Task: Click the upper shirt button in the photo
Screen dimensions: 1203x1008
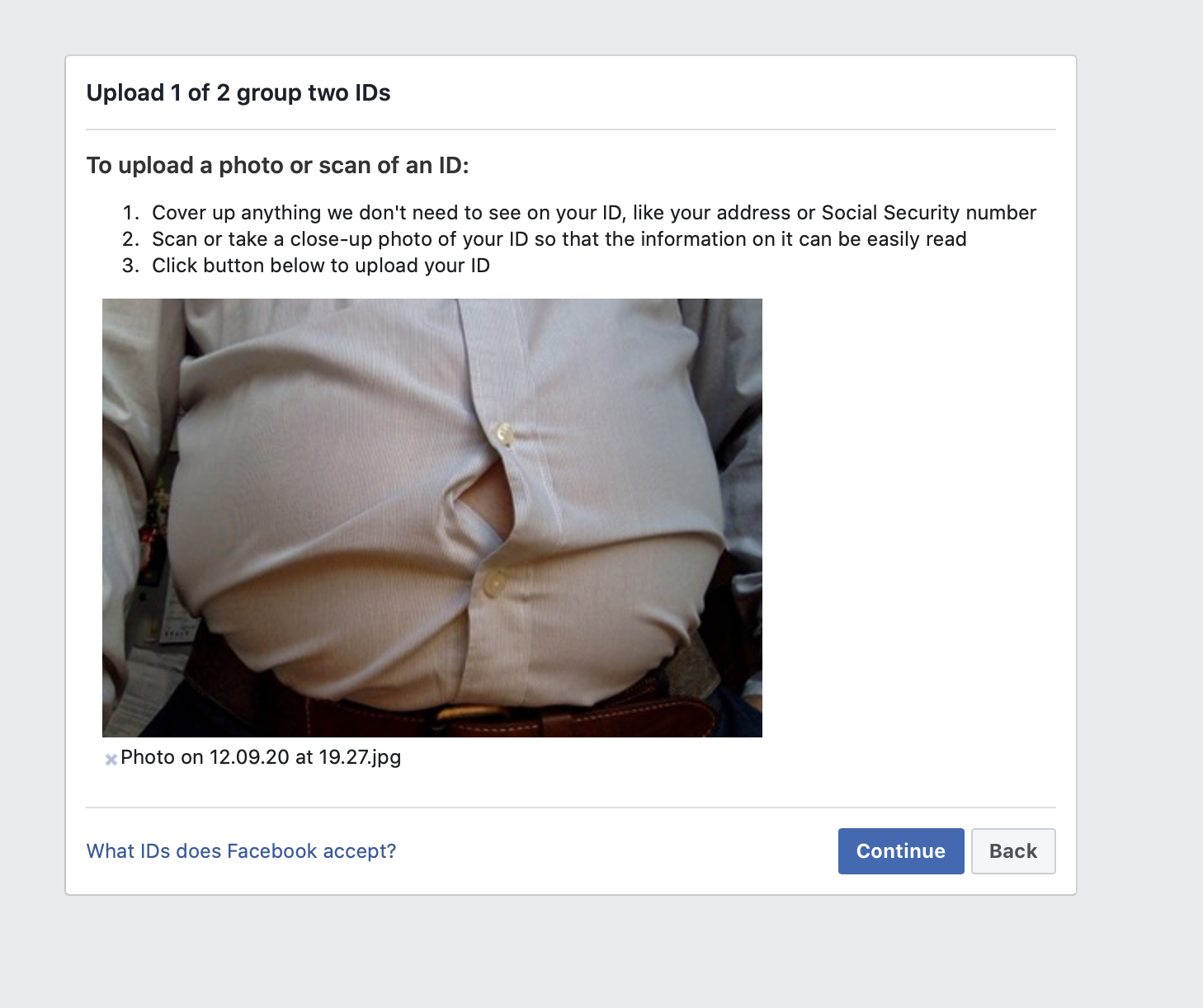Action: (503, 433)
